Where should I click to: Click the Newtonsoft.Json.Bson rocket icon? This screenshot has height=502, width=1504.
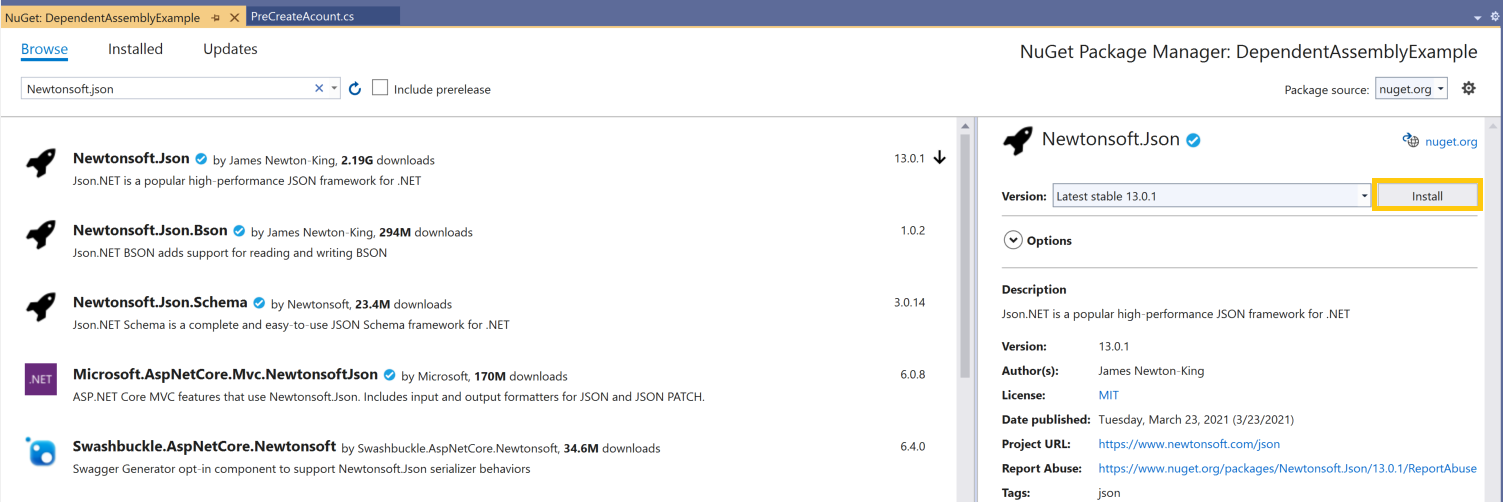pyautogui.click(x=41, y=234)
